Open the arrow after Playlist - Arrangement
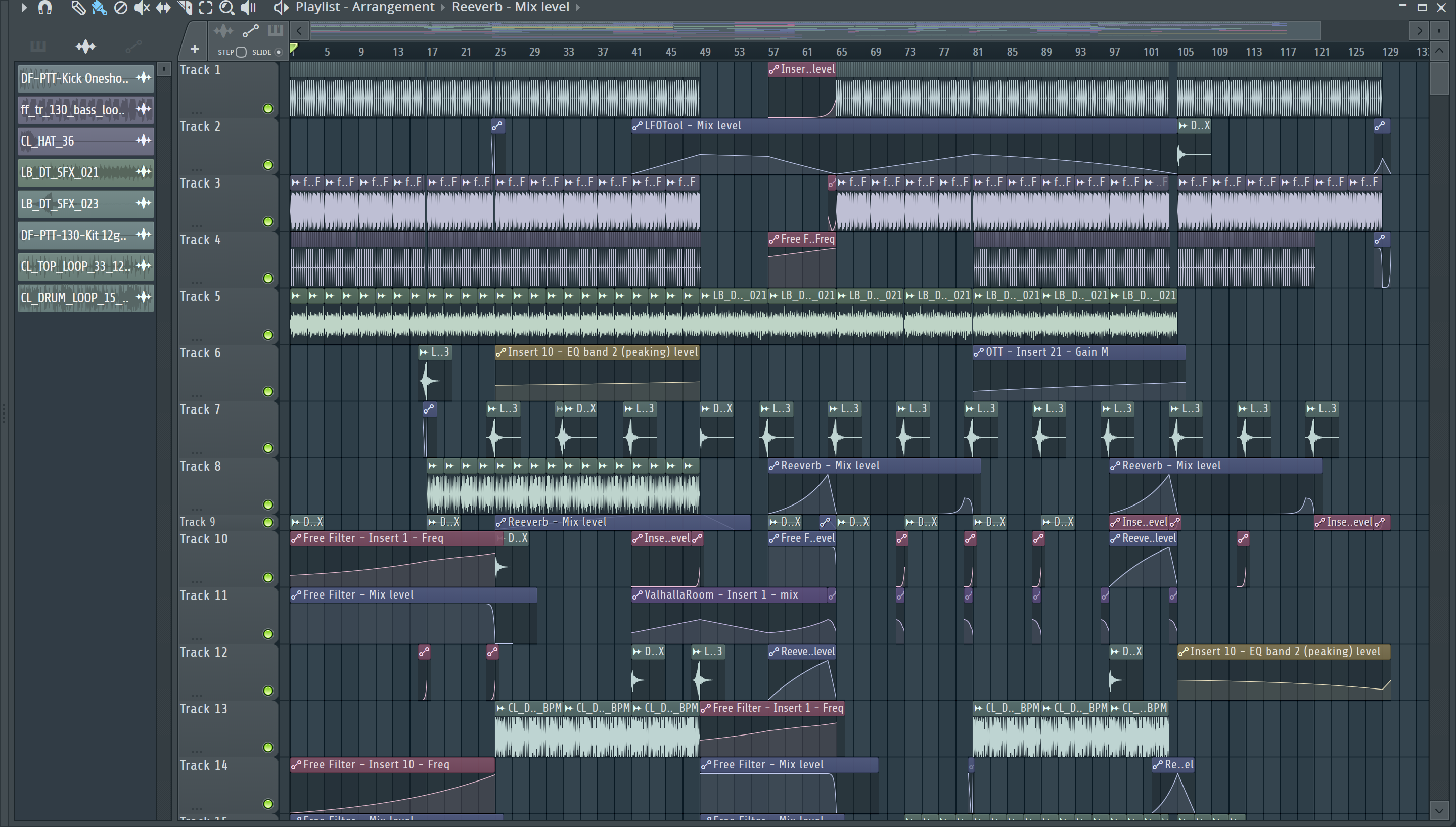The height and width of the screenshot is (827, 1456). [x=443, y=8]
